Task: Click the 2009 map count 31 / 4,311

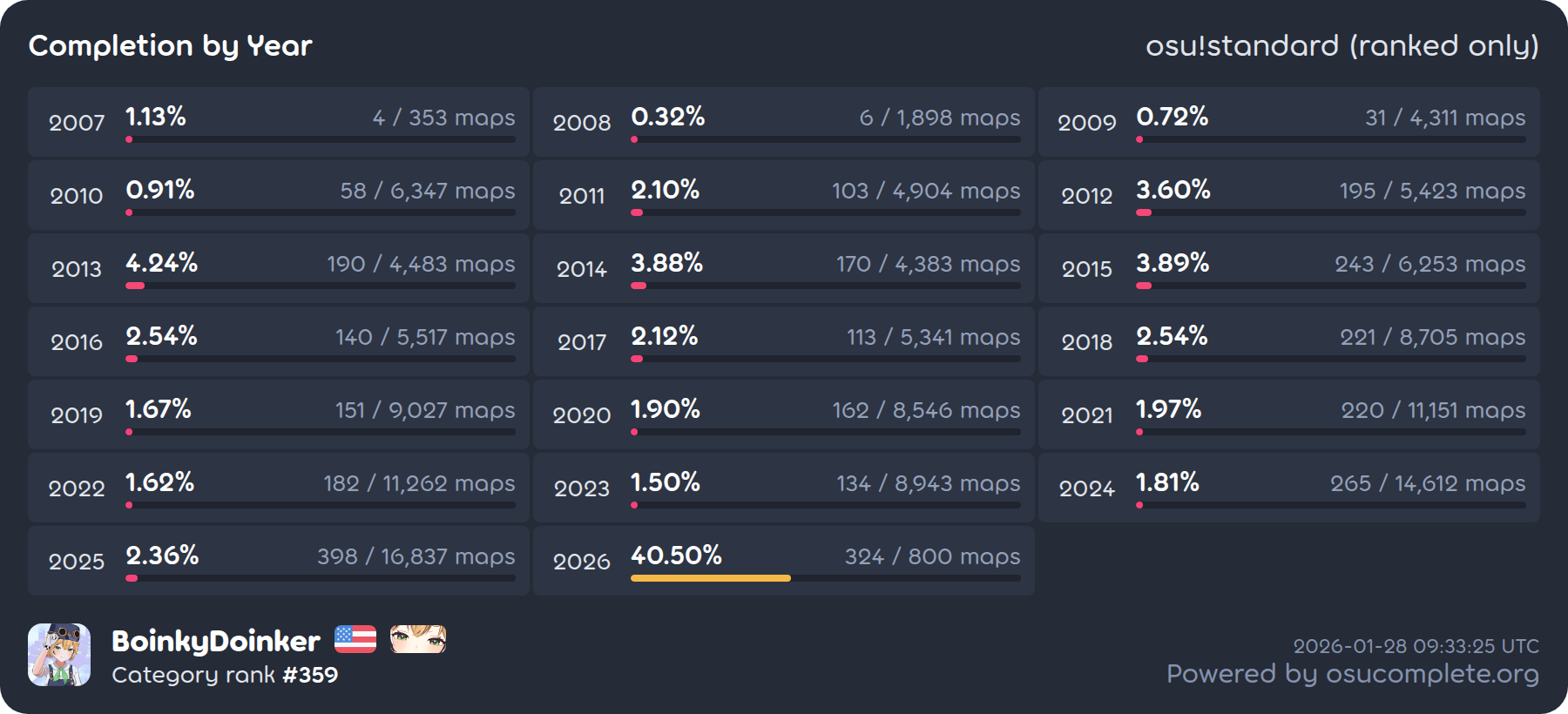Action: click(x=1445, y=118)
